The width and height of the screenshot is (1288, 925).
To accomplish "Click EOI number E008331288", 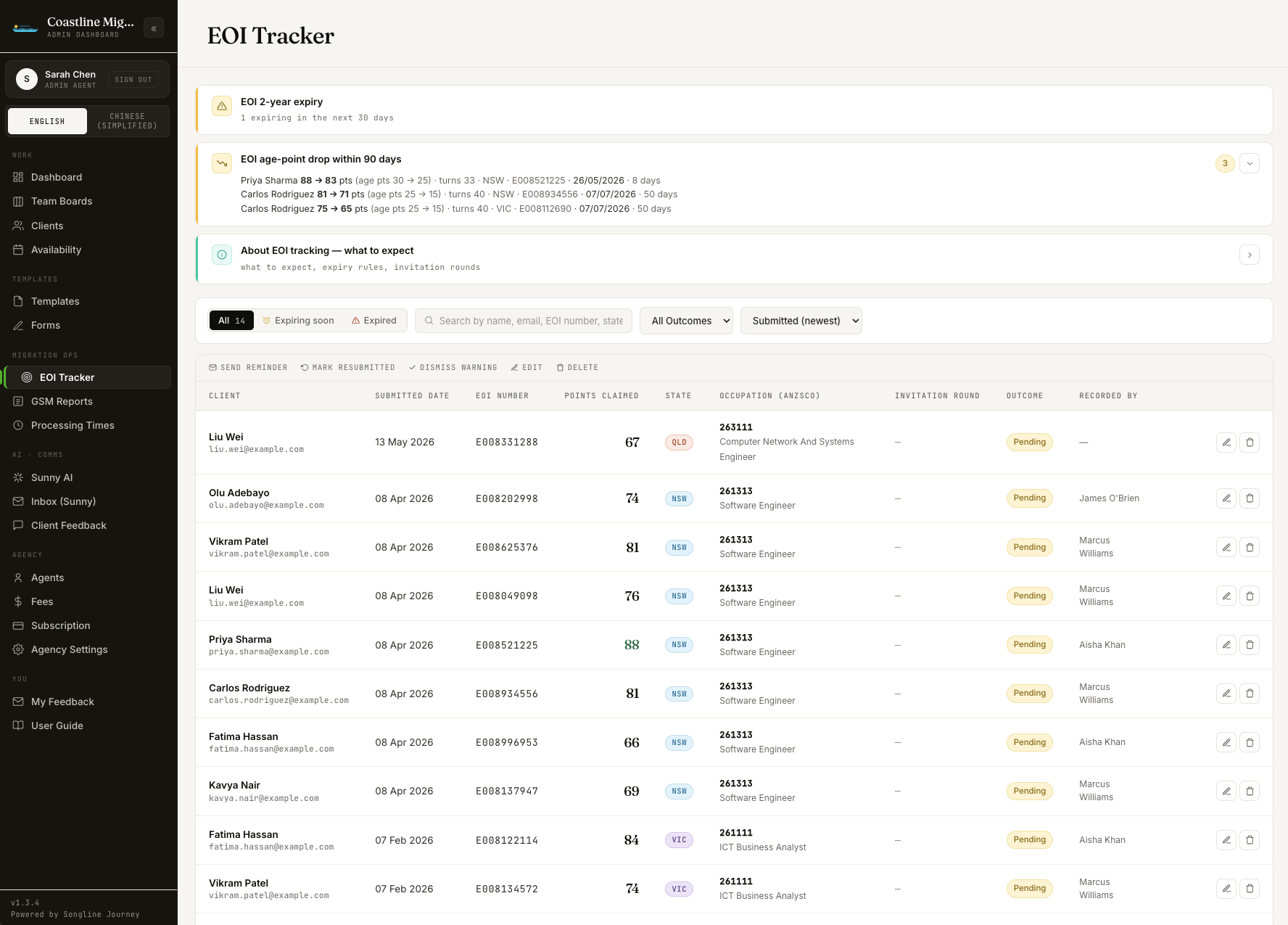I will point(507,443).
